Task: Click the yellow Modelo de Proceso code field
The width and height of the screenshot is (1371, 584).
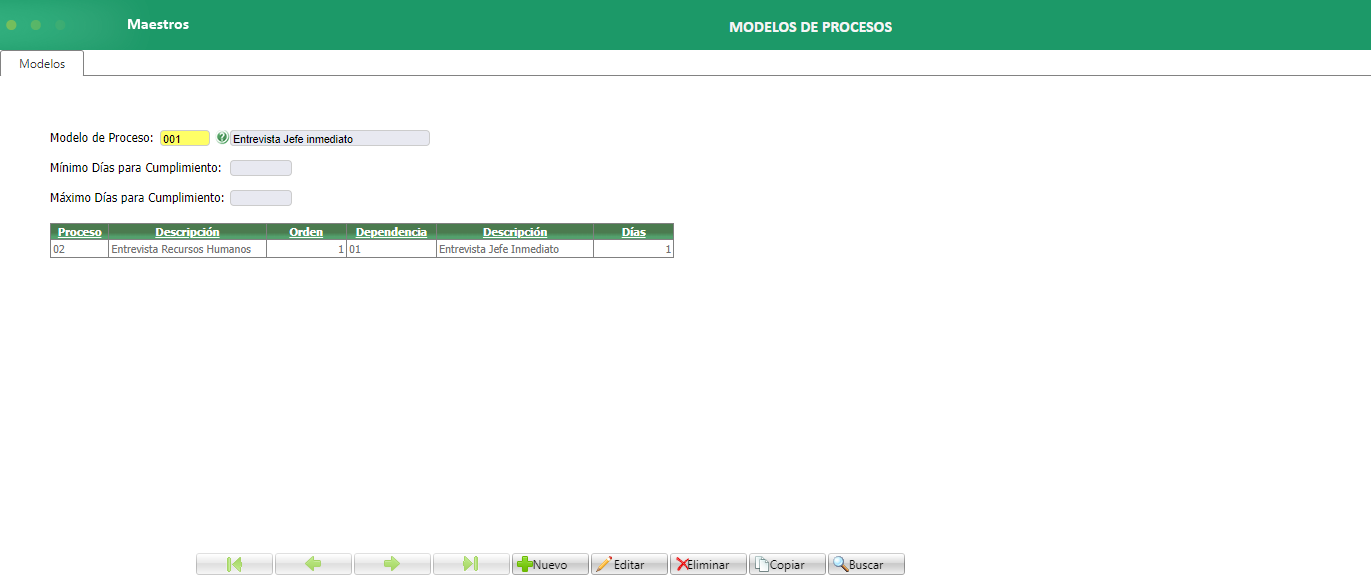Action: [x=185, y=138]
